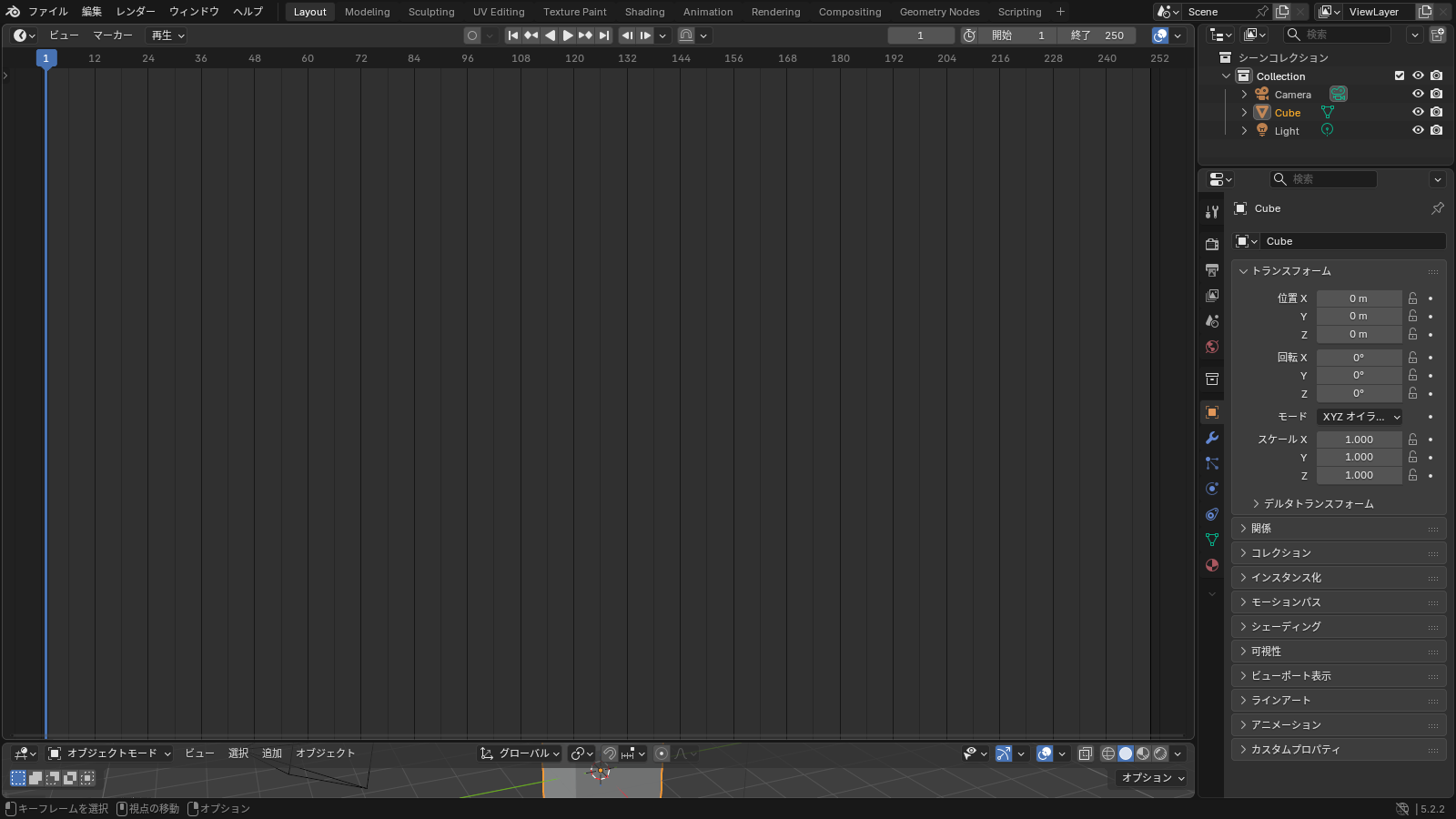Toggle Cube viewport visibility eye
1456x819 pixels.
click(1418, 112)
